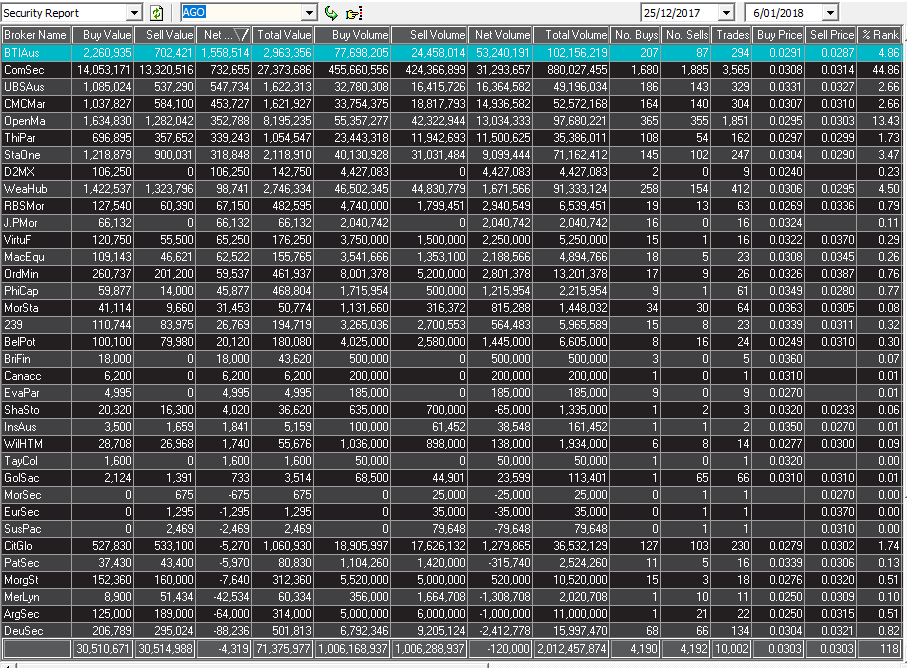Select the PhiCap broker row
The width and height of the screenshot is (907, 668).
(x=452, y=291)
